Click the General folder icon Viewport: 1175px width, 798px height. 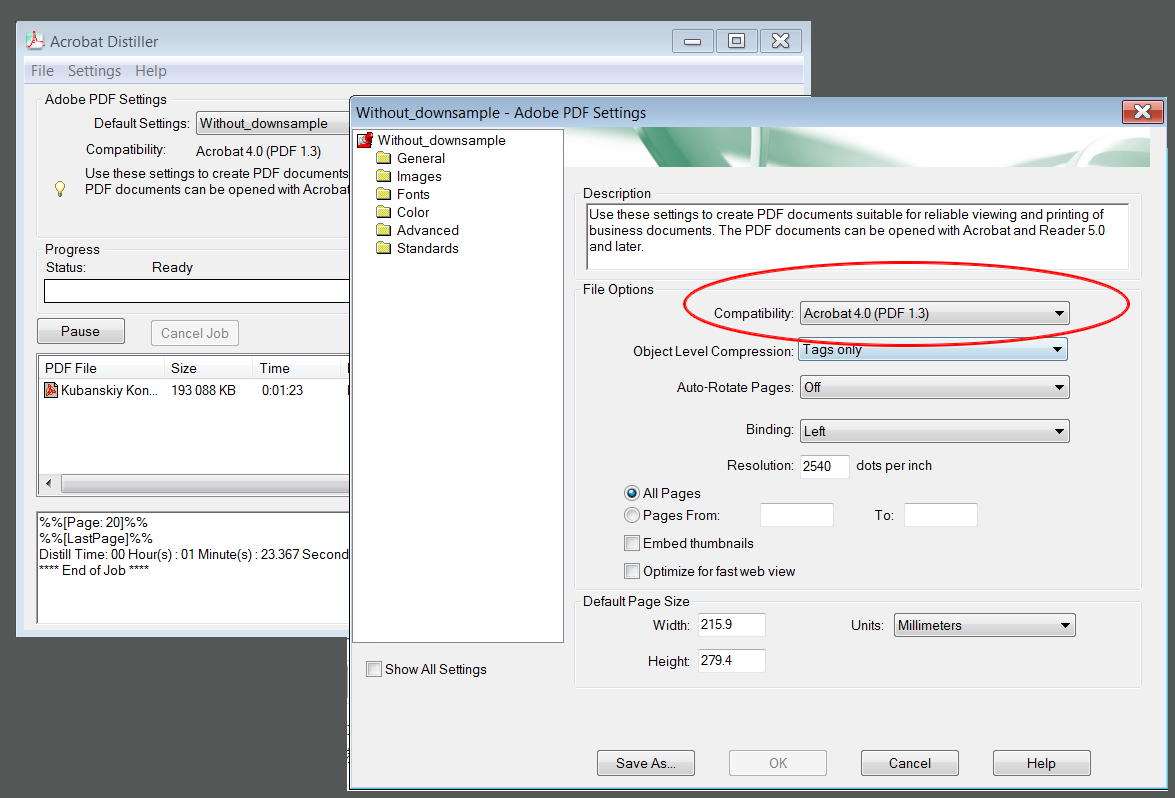(384, 158)
